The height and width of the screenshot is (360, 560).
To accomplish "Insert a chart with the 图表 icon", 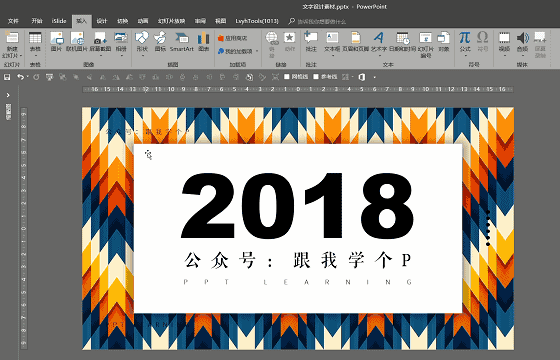I will [203, 38].
